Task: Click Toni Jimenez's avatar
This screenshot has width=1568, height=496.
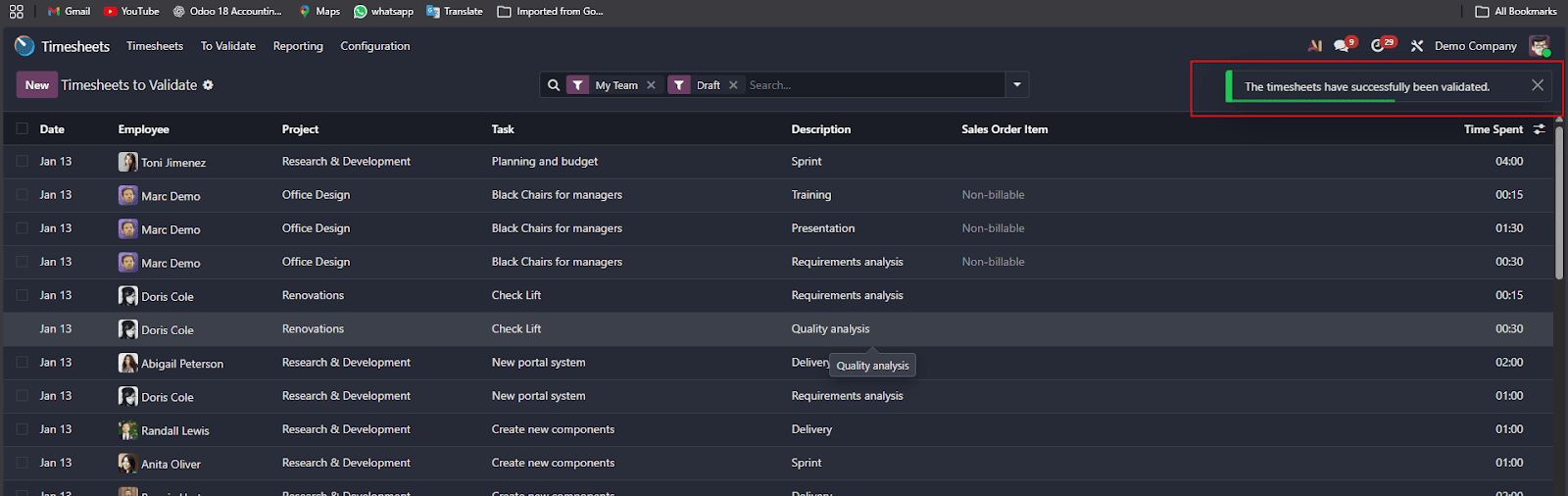Action: tap(127, 162)
